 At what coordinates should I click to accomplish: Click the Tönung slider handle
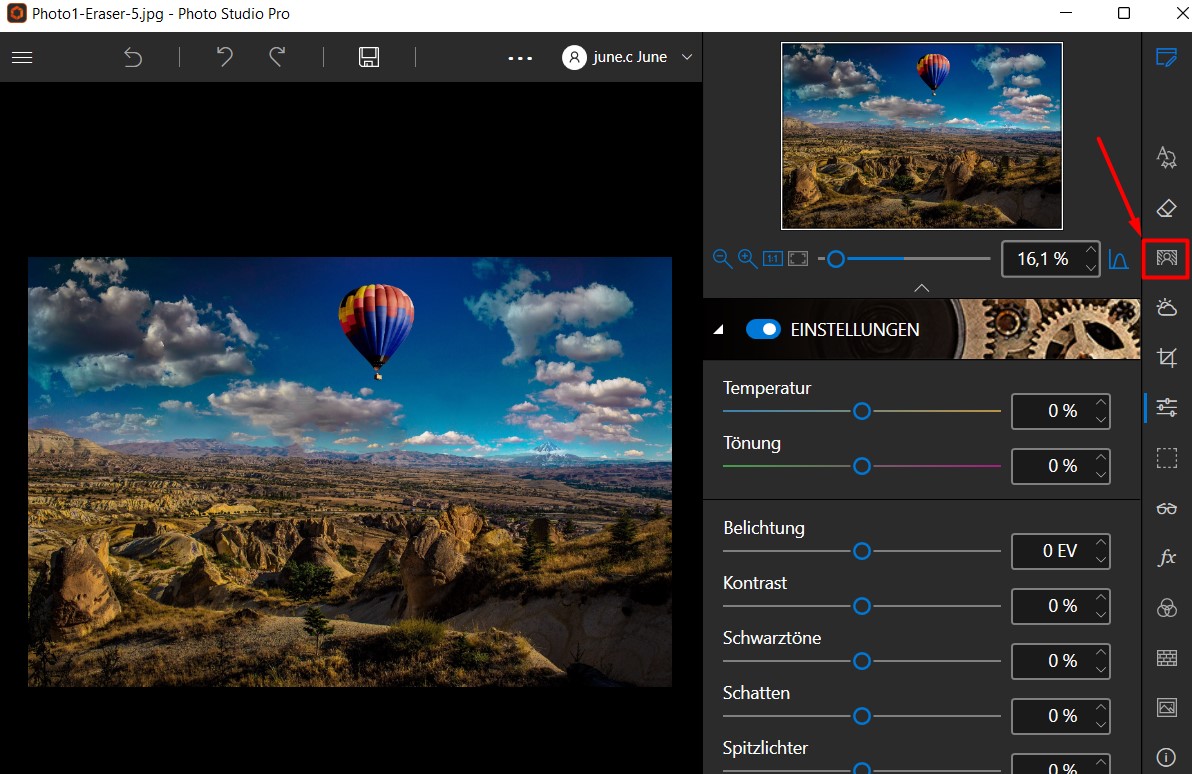(861, 466)
